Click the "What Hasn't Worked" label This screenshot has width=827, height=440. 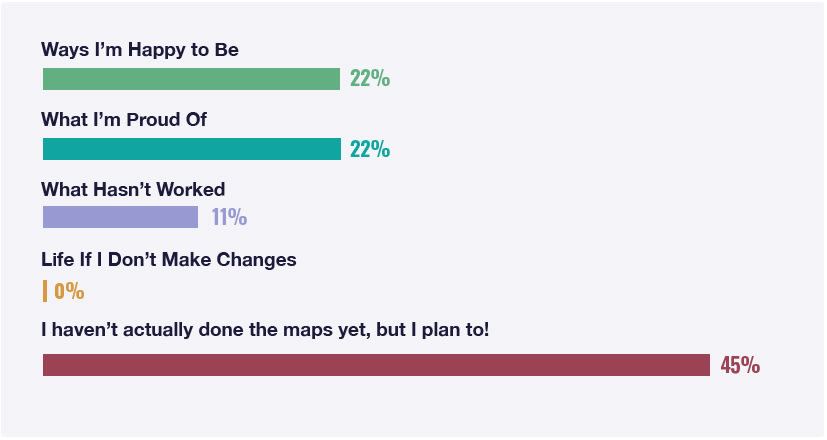coord(133,189)
